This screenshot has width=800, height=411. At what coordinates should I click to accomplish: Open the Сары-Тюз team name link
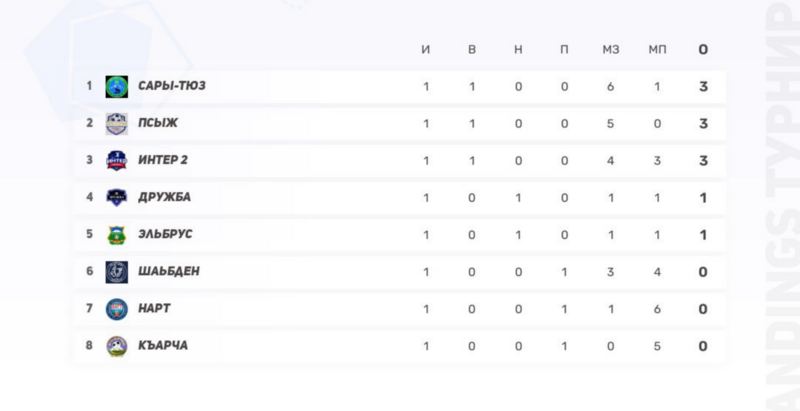click(x=172, y=87)
